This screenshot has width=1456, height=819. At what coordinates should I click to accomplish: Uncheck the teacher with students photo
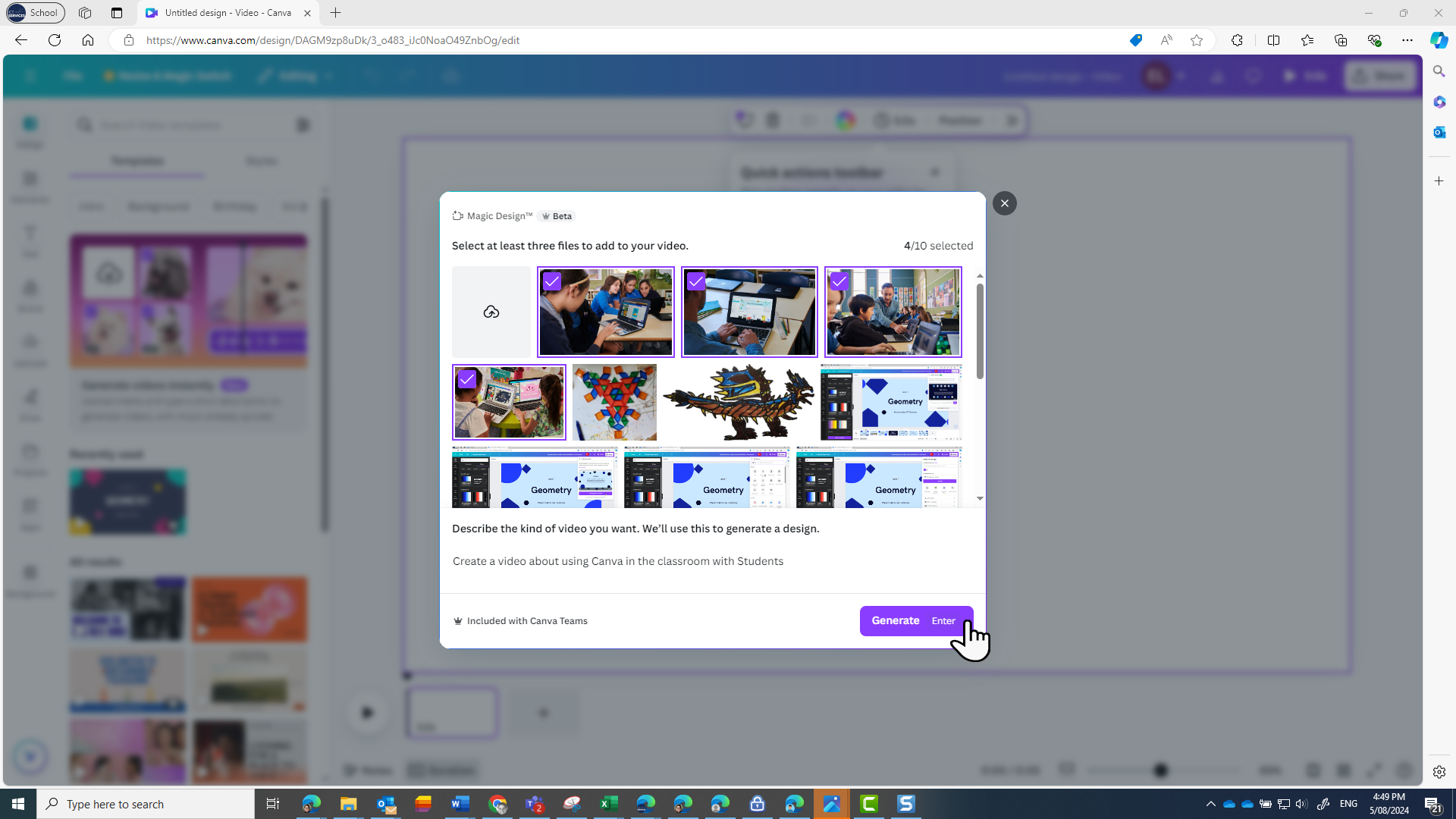[839, 281]
